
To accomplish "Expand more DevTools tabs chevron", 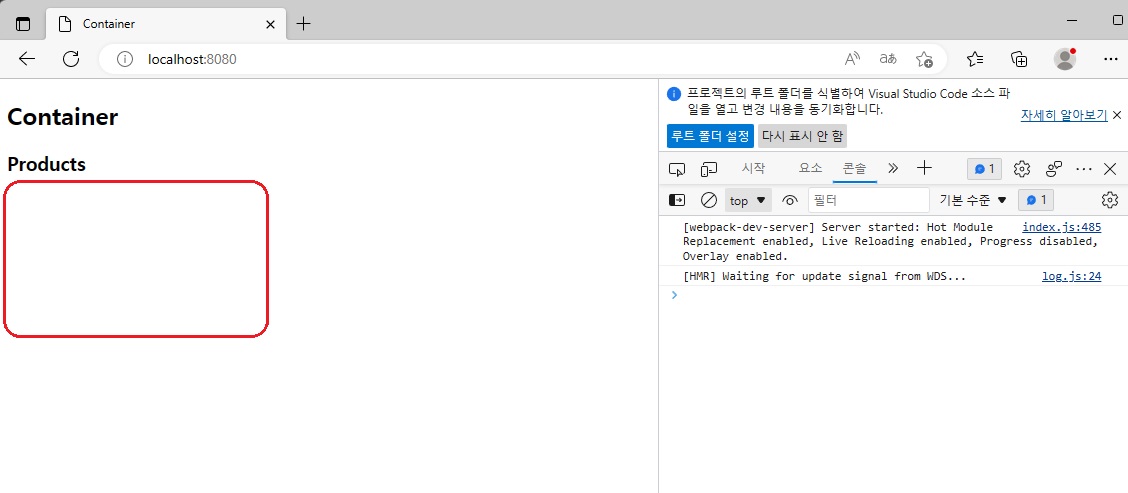I will coord(893,168).
